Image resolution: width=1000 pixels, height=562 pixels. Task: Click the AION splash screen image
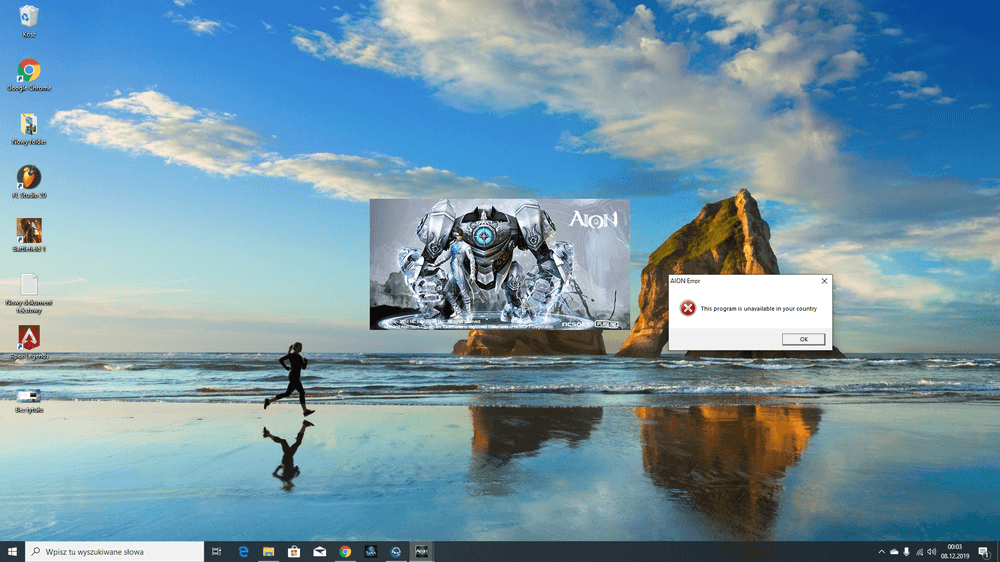coord(499,264)
